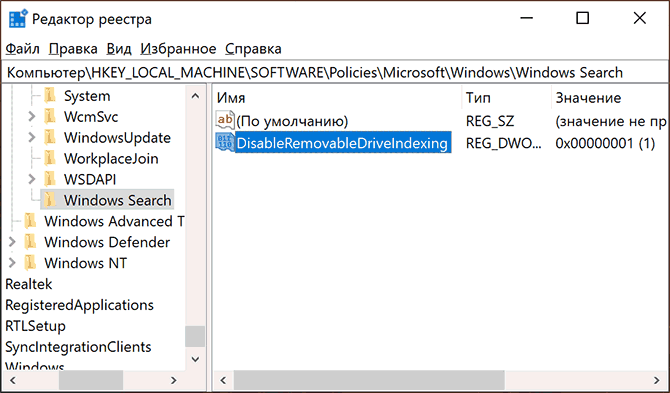Viewport: 670px width, 393px height.
Task: Click the REG_DWO... type cell
Action: pyautogui.click(x=503, y=143)
